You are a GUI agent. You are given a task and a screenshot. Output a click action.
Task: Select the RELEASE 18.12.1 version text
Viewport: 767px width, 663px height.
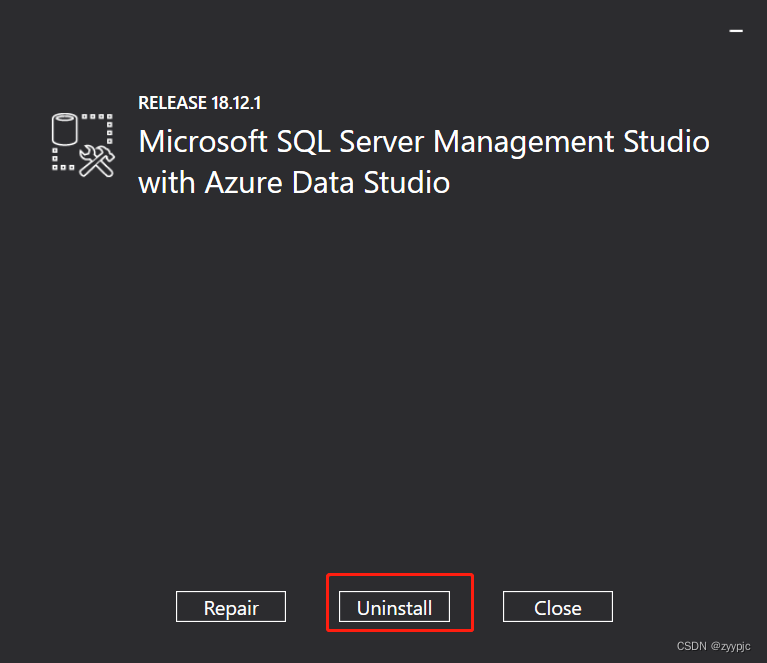point(200,103)
